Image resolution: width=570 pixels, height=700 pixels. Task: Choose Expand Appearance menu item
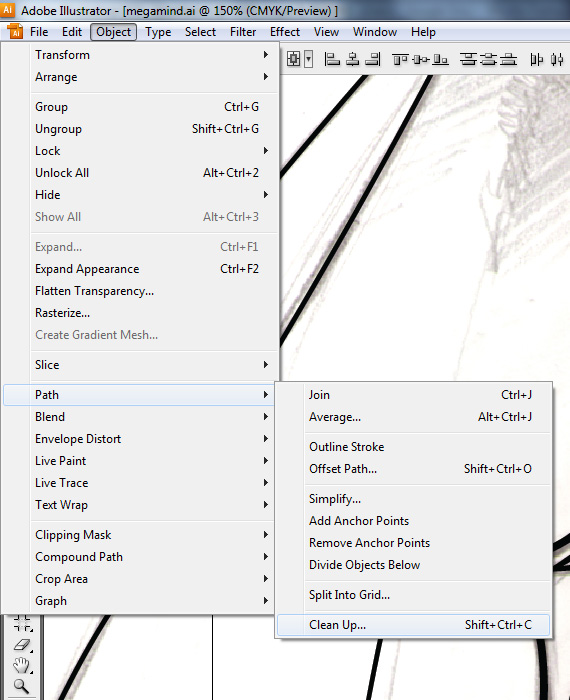(153, 269)
